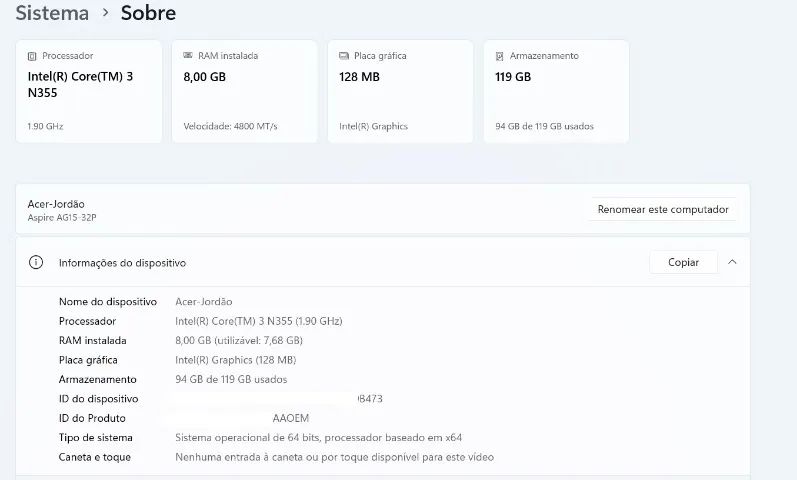This screenshot has width=797, height=480.
Task: Click the Nome do dispositivo label
Action: point(108,302)
